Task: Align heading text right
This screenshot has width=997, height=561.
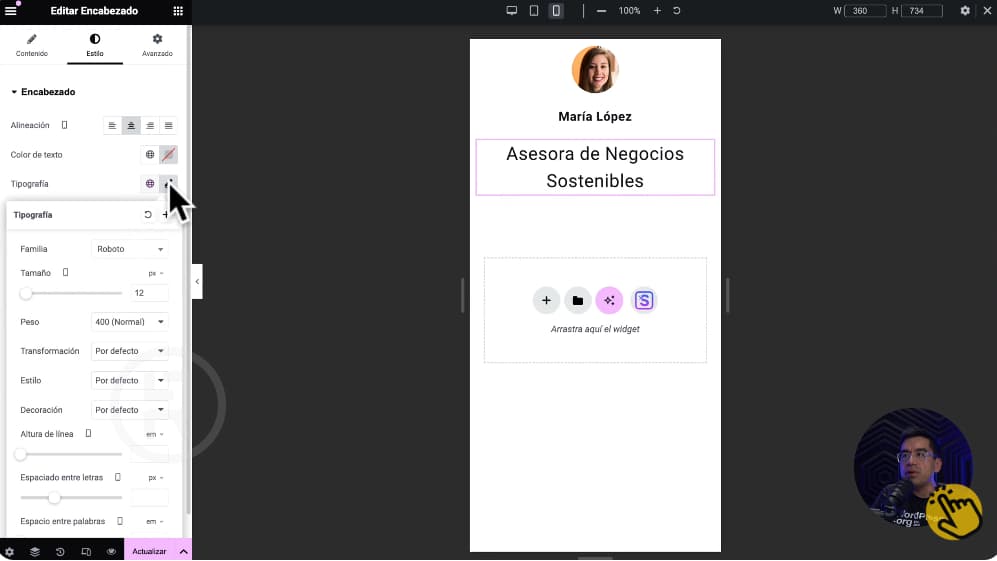Action: click(150, 126)
